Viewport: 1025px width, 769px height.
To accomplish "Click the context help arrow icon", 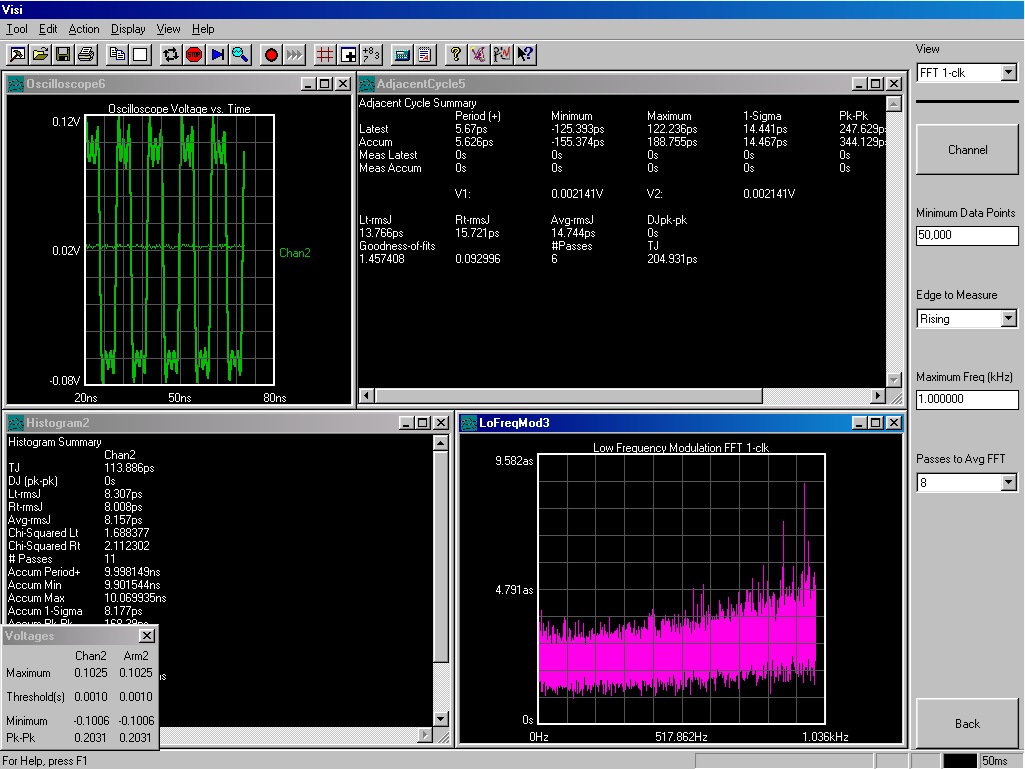I will point(525,54).
